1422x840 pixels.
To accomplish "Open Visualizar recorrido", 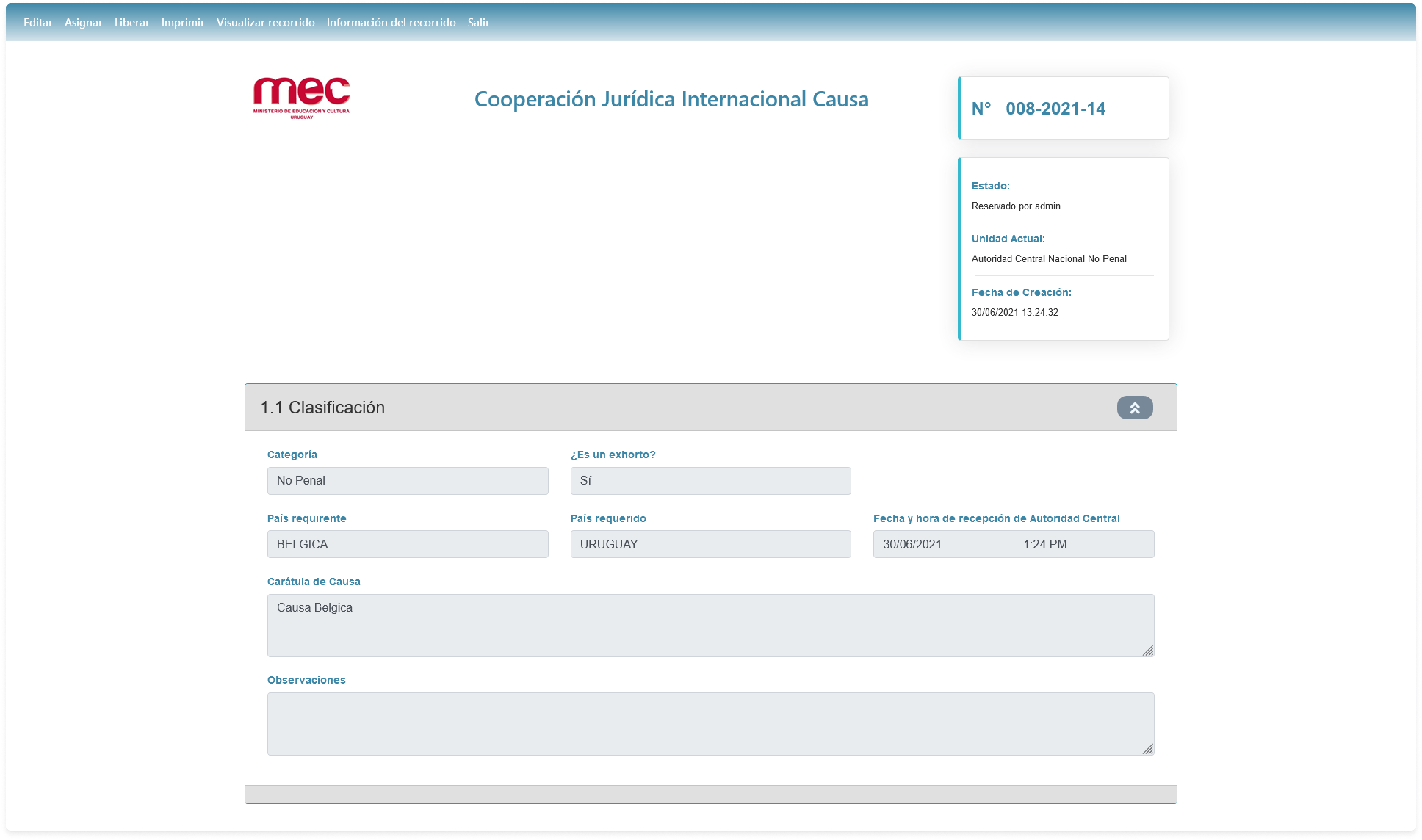I will [x=266, y=23].
